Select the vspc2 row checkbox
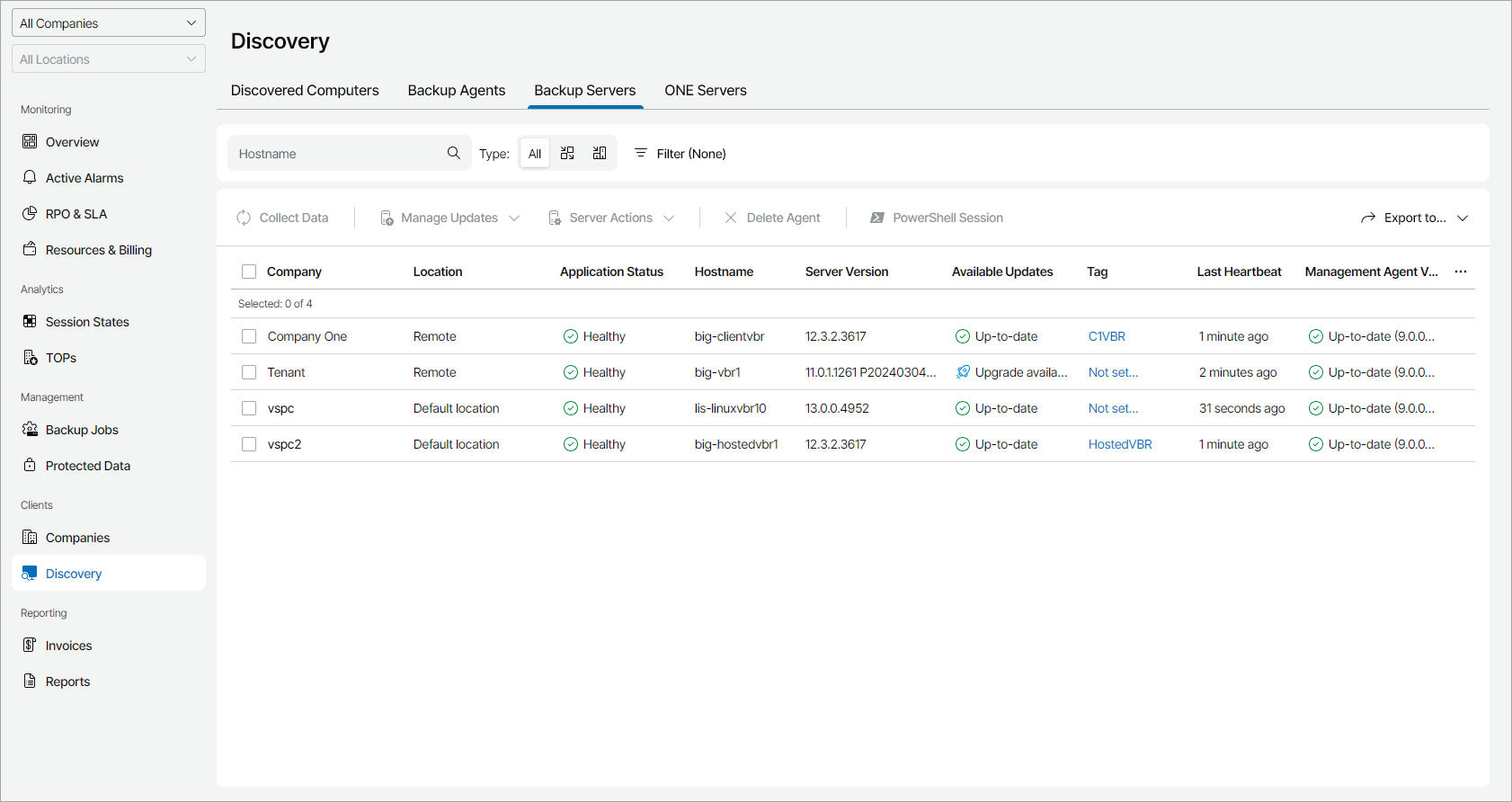The width and height of the screenshot is (1512, 802). pos(249,444)
